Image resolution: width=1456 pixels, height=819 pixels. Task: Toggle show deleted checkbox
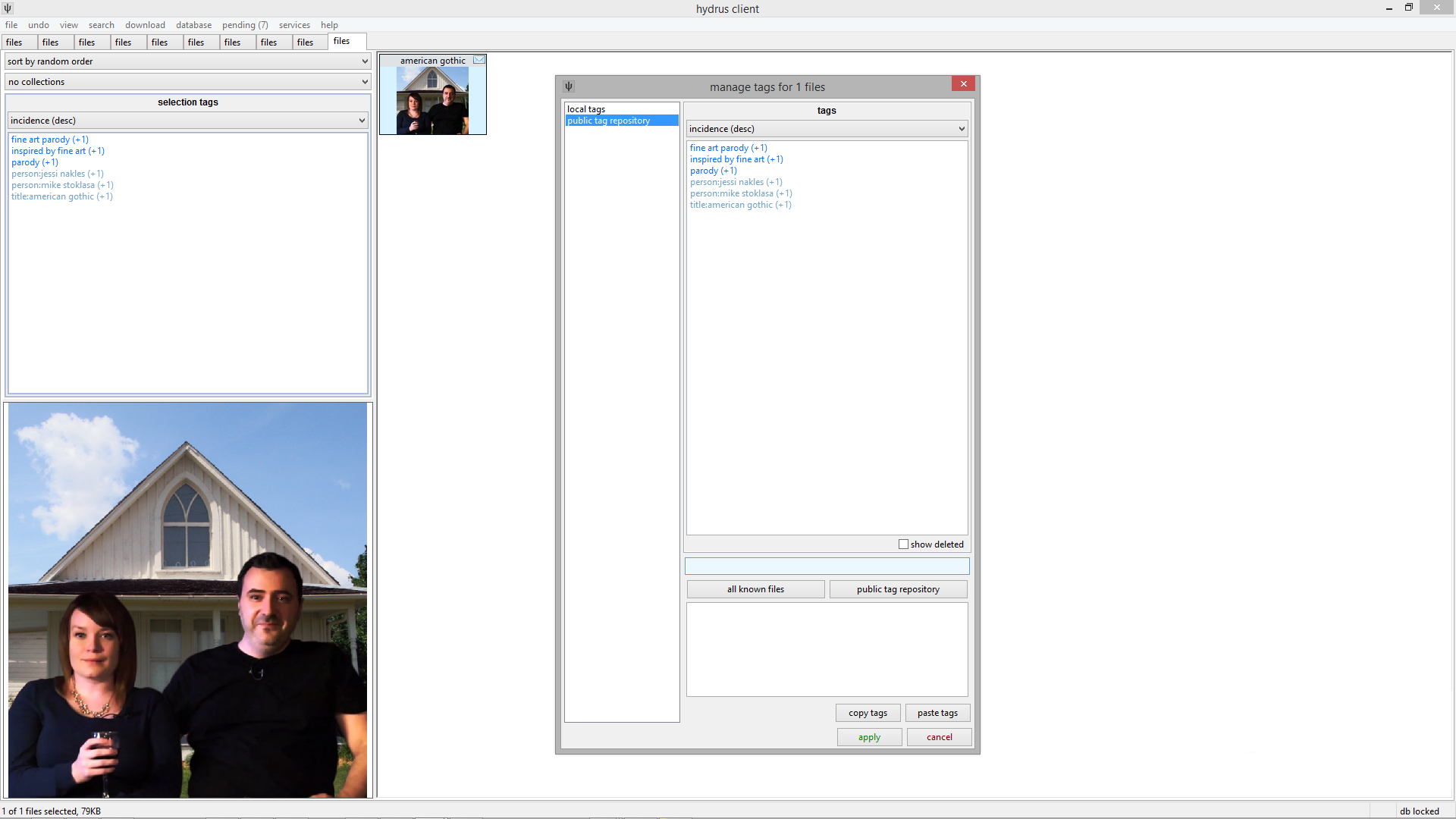click(x=902, y=544)
